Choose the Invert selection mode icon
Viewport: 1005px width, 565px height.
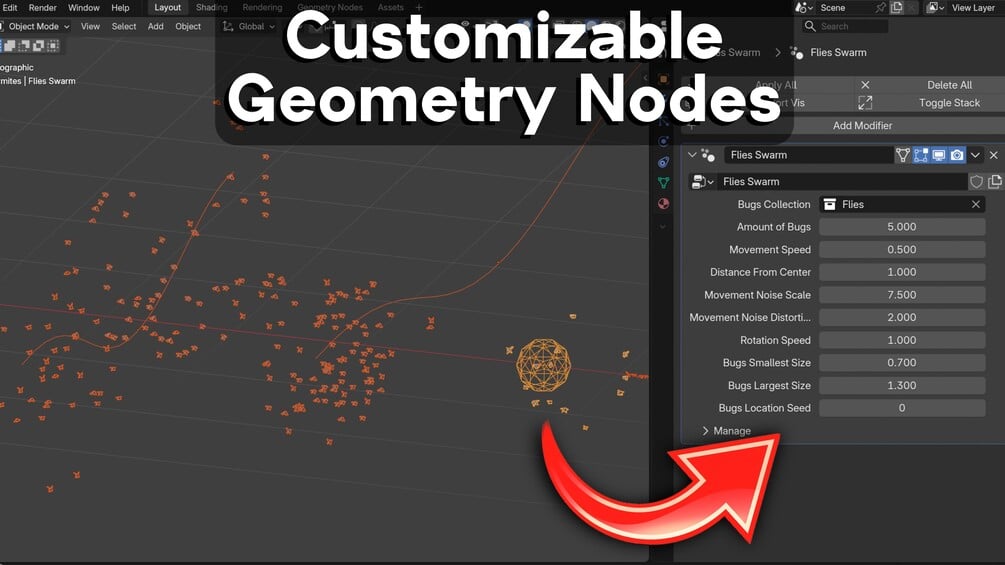(x=38, y=45)
